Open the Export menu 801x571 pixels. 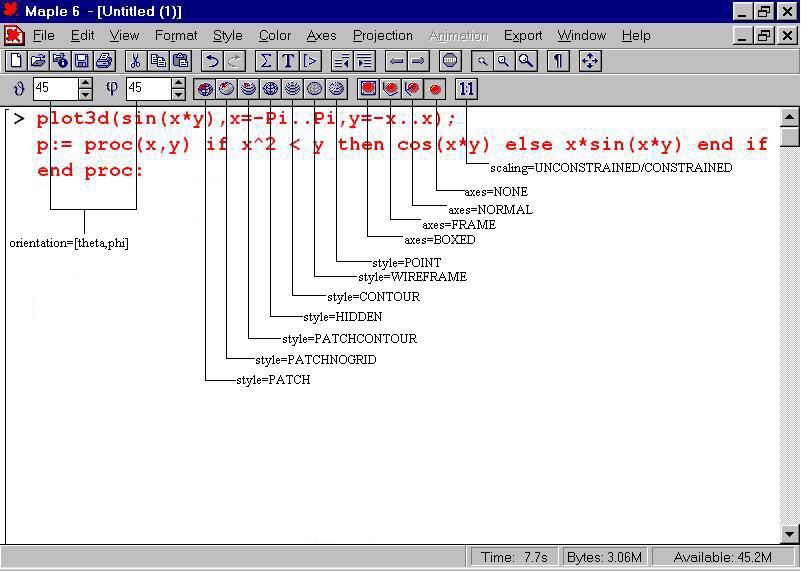pyautogui.click(x=522, y=36)
